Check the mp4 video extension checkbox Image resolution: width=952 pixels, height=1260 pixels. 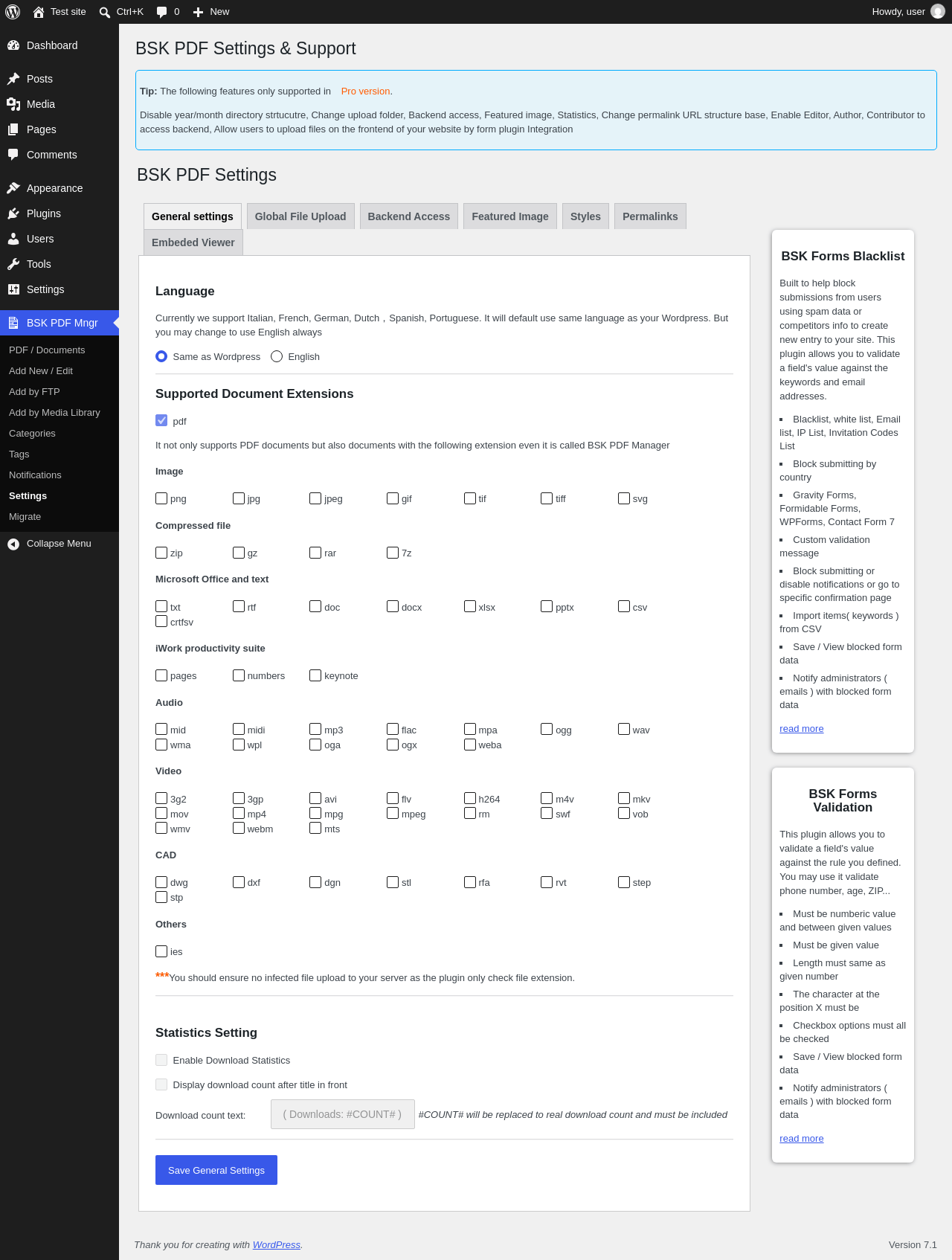click(239, 813)
